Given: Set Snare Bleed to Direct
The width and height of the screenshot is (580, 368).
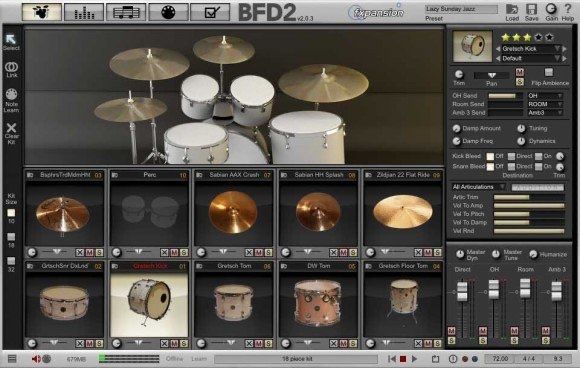Looking at the screenshot, I should 512,166.
